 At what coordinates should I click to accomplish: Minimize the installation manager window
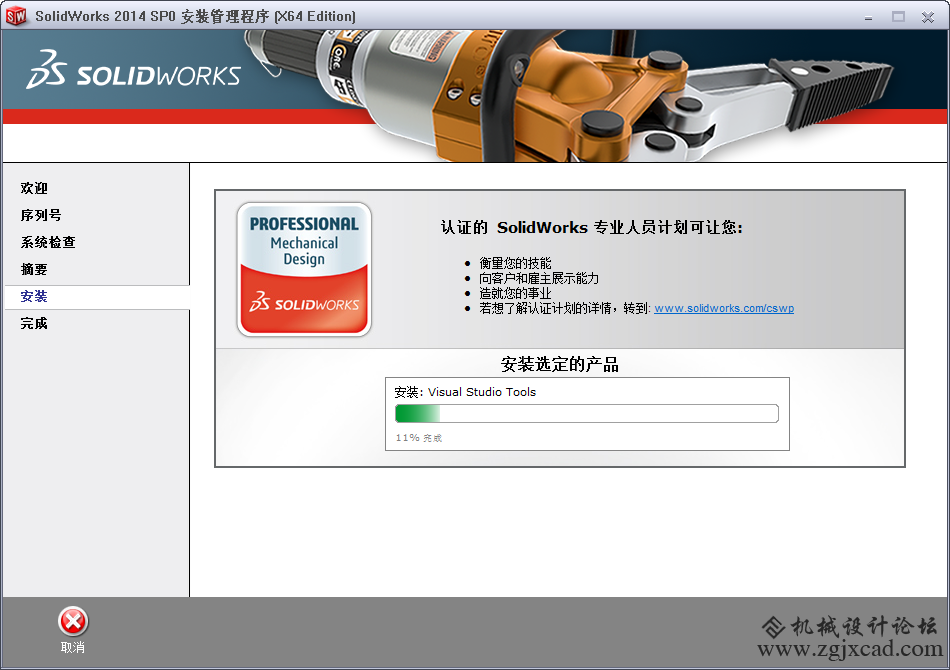(x=868, y=18)
